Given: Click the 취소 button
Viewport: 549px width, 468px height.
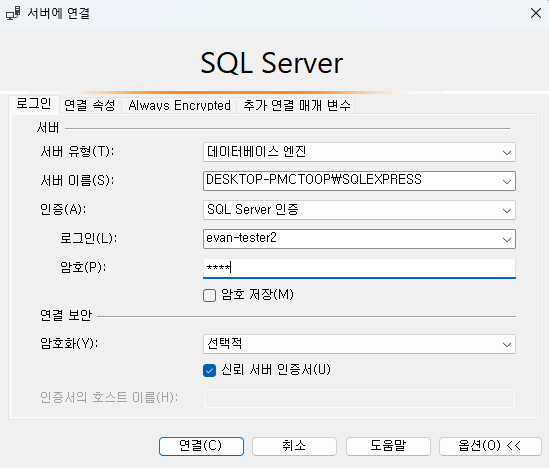Looking at the screenshot, I should pyautogui.click(x=294, y=446).
